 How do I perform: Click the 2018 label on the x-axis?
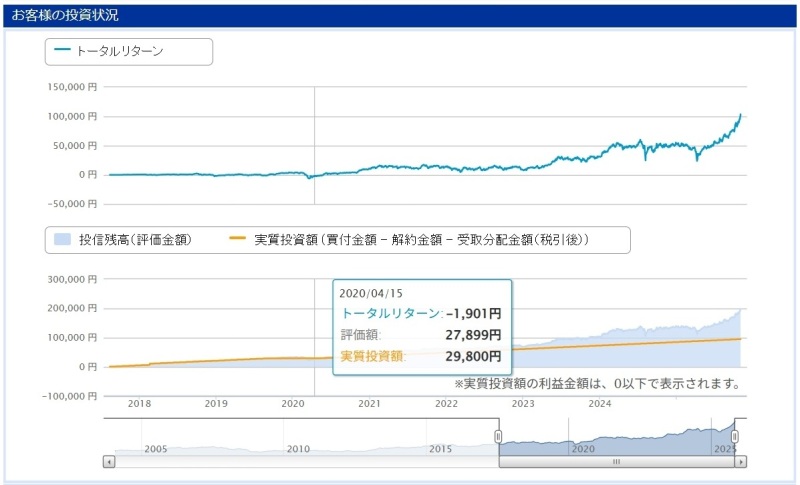140,403
